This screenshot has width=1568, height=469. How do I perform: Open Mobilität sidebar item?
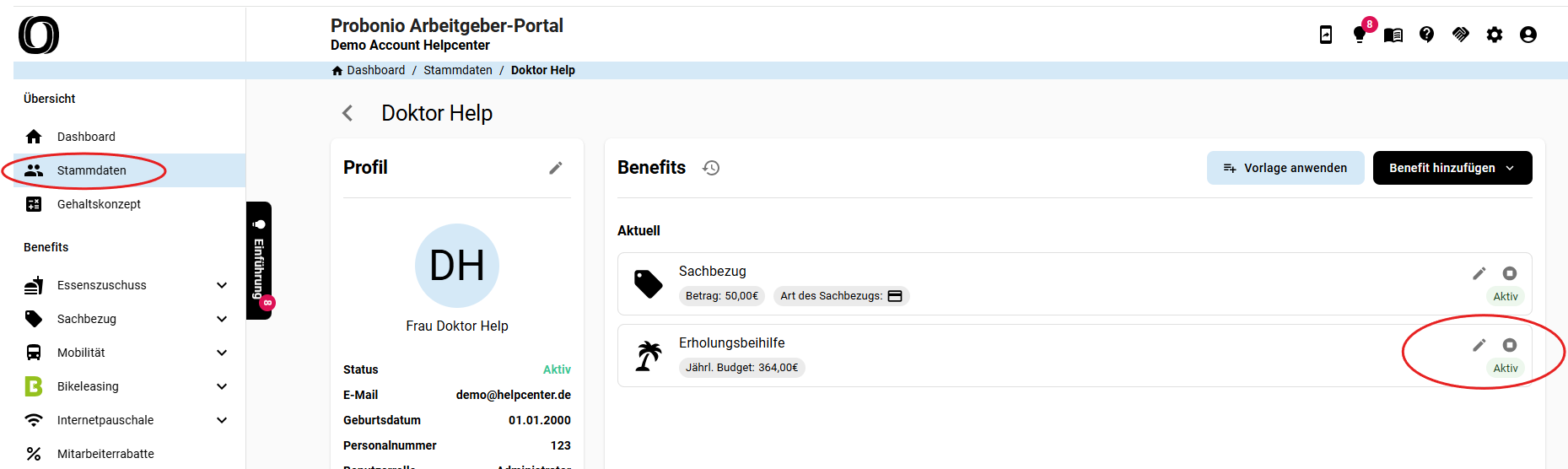click(130, 353)
